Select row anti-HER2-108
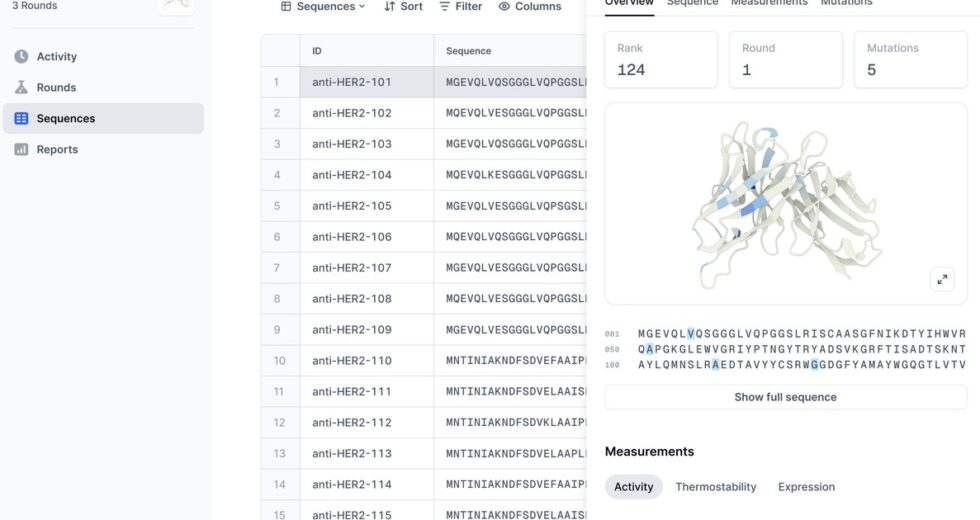The width and height of the screenshot is (980, 520). click(424, 299)
